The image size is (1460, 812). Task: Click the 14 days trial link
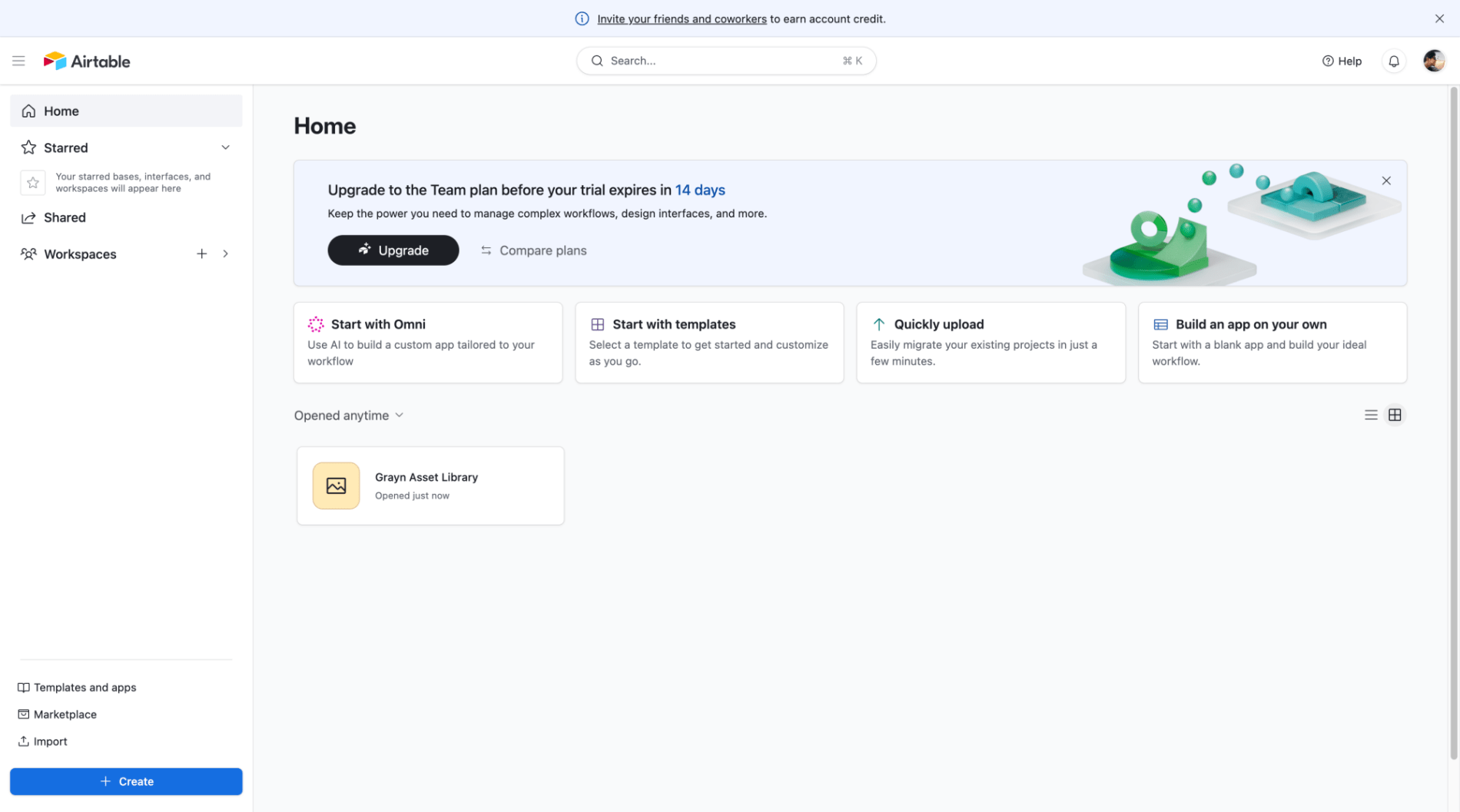(x=700, y=190)
